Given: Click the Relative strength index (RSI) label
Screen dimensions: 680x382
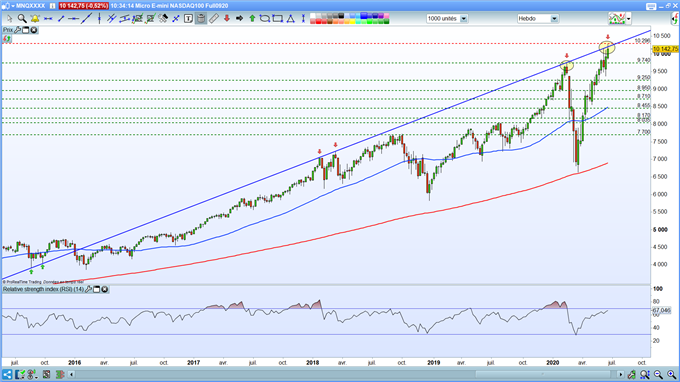Looking at the screenshot, I should (43, 289).
